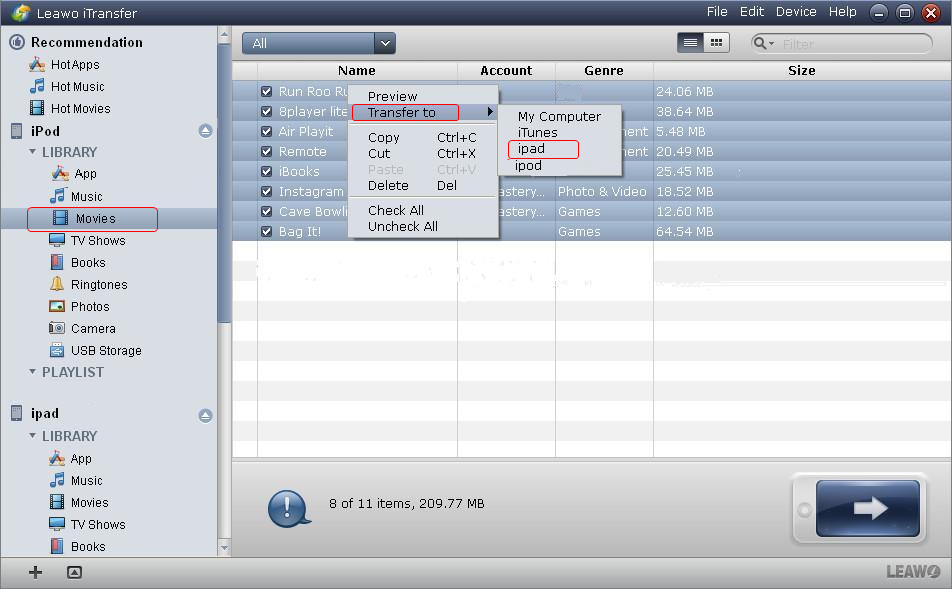The height and width of the screenshot is (589, 952).
Task: Choose Transfer to in context menu
Action: click(401, 112)
